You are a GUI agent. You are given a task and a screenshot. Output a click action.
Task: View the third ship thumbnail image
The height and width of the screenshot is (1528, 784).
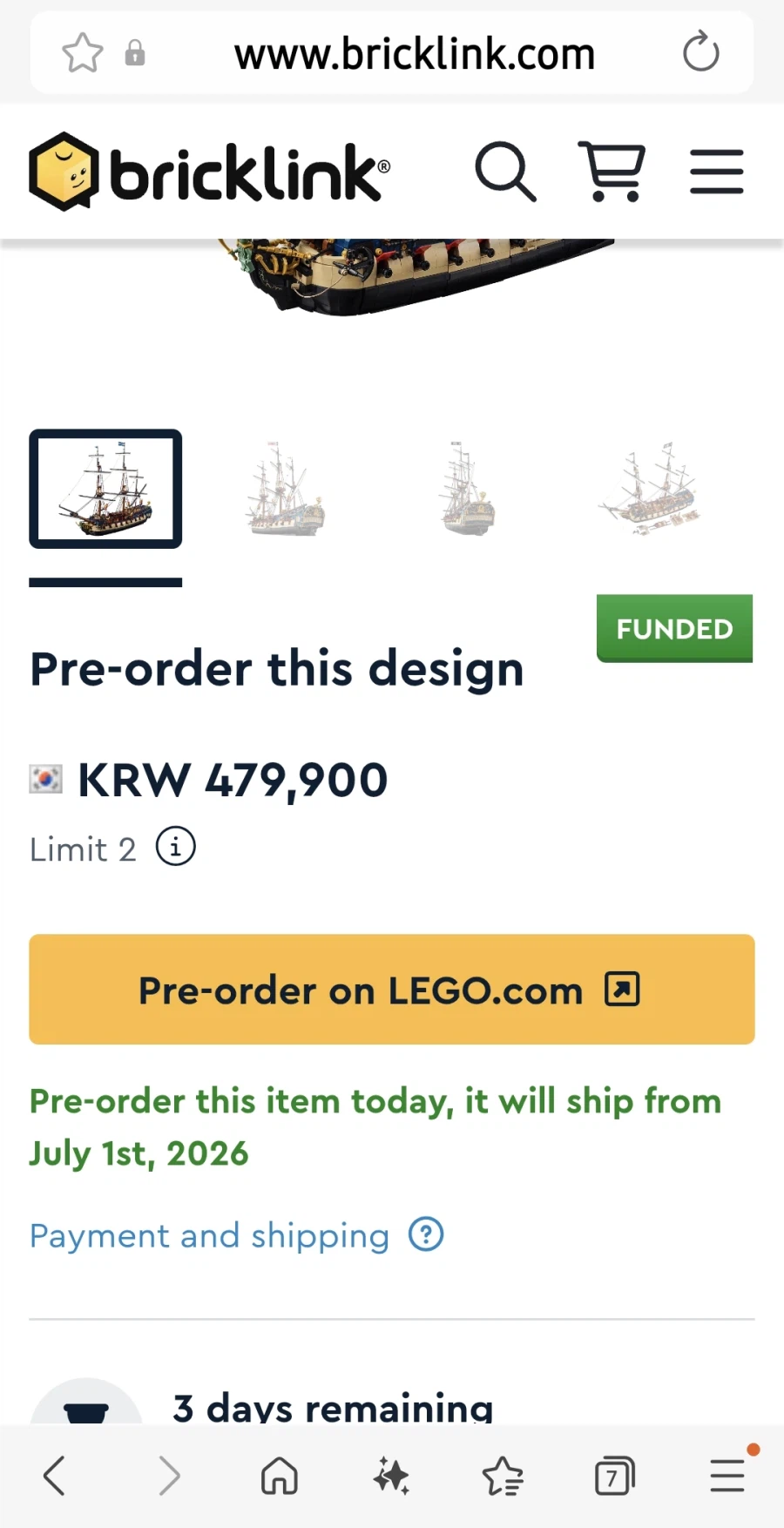click(468, 489)
